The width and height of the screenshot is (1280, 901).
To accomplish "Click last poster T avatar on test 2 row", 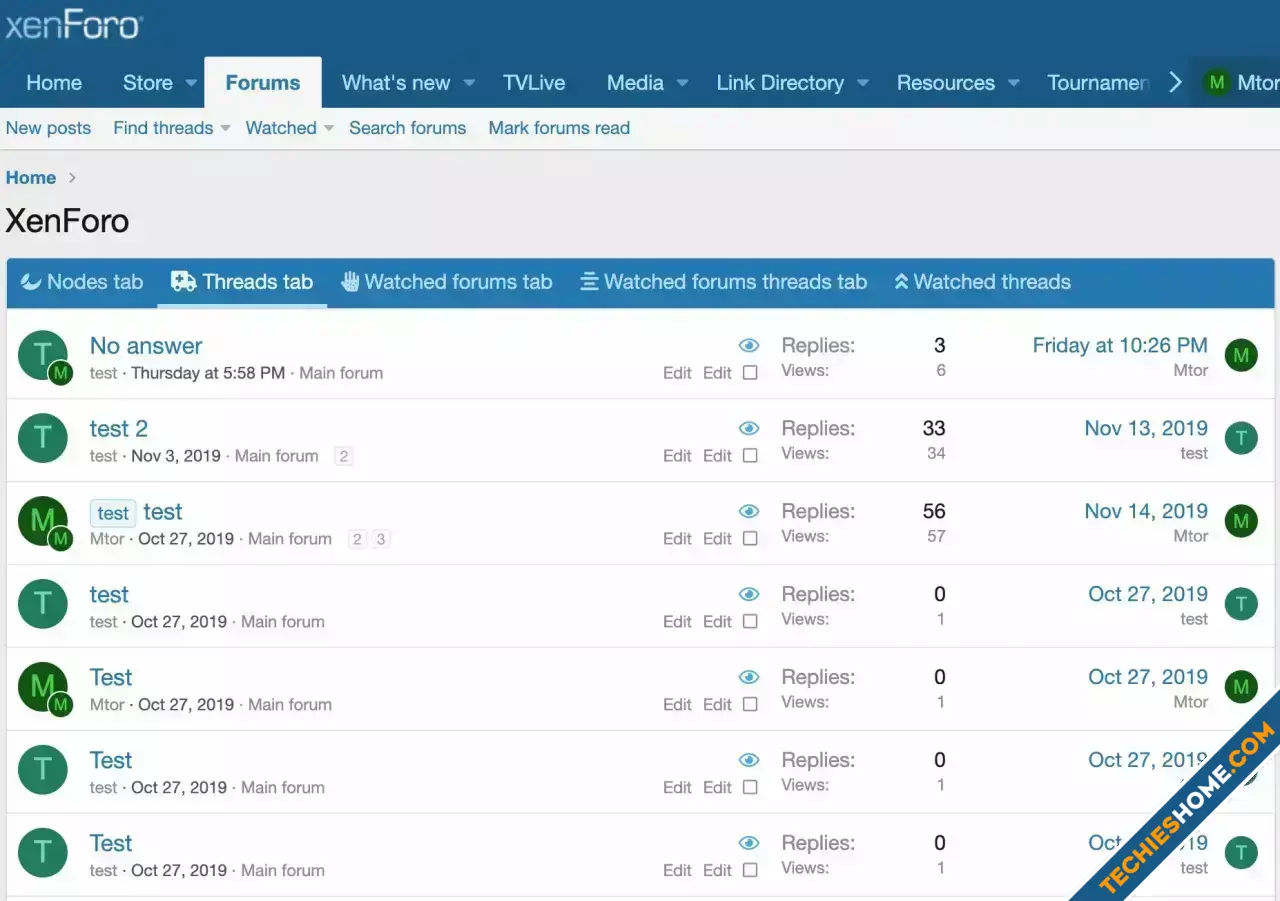I will coord(1241,438).
